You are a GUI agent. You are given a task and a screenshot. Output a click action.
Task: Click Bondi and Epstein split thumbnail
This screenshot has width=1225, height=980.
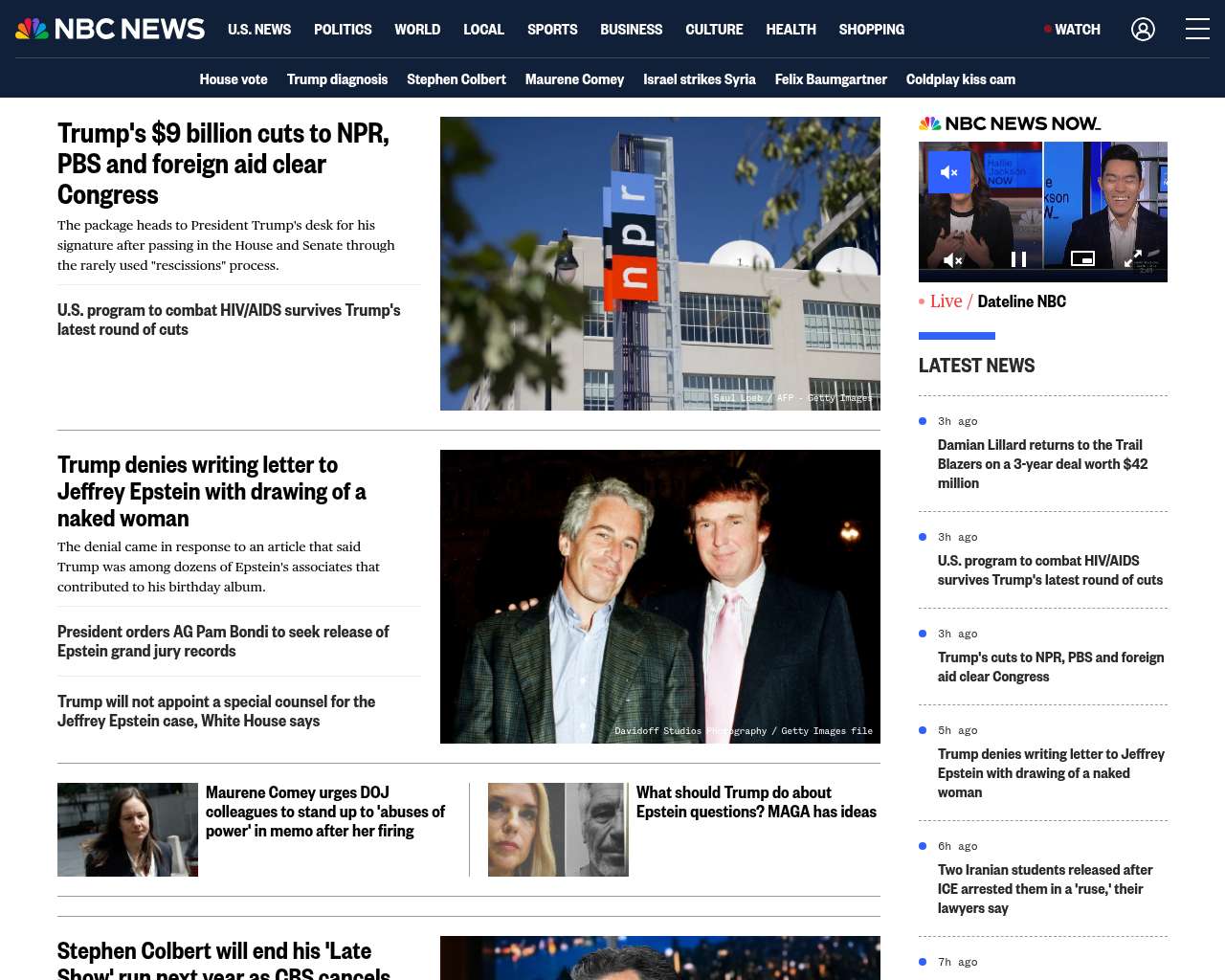tap(558, 830)
